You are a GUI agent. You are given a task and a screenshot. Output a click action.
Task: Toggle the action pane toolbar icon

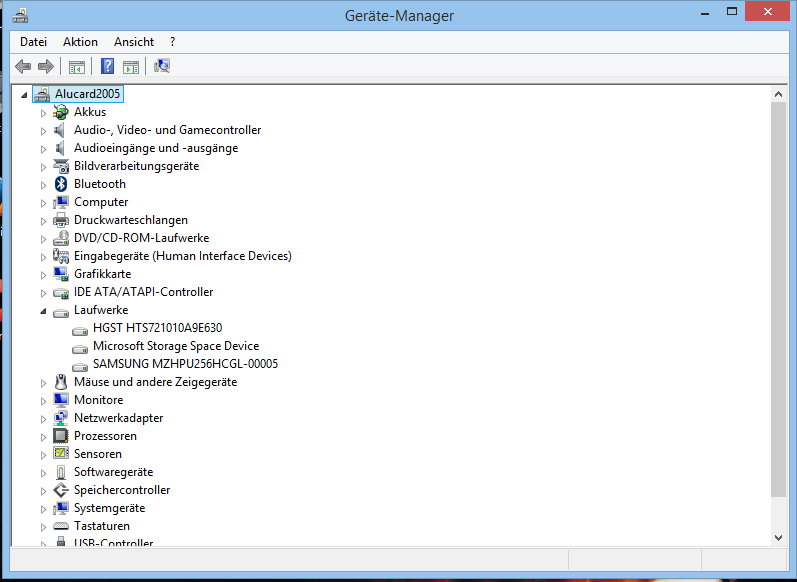[x=131, y=67]
